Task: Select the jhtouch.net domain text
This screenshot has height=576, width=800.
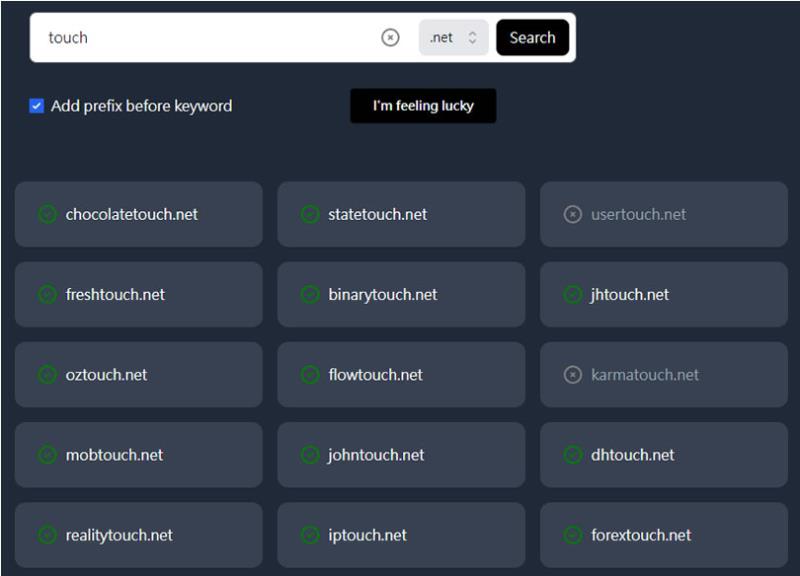Action: click(x=630, y=294)
